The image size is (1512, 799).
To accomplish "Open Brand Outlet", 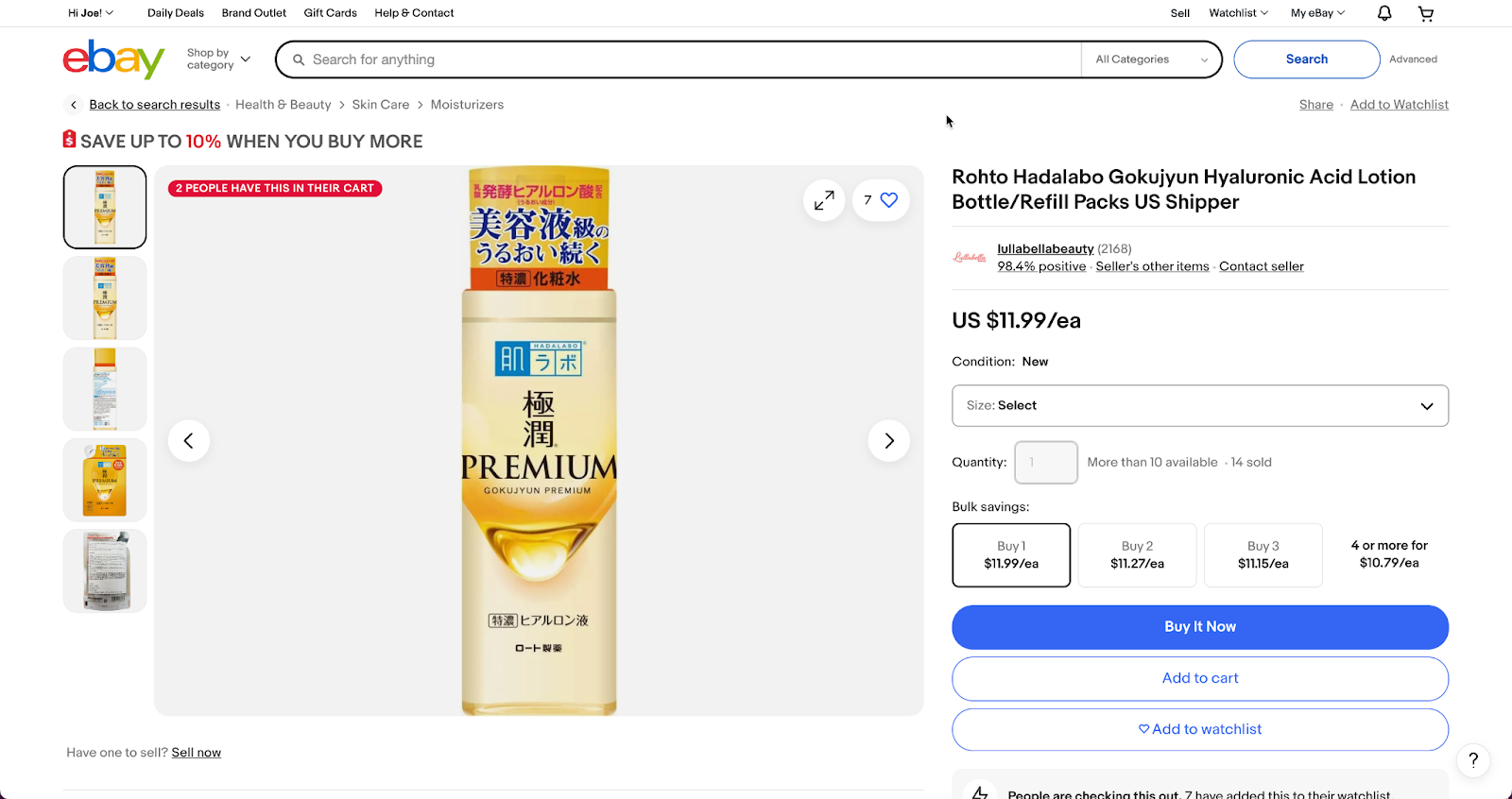I will point(254,13).
